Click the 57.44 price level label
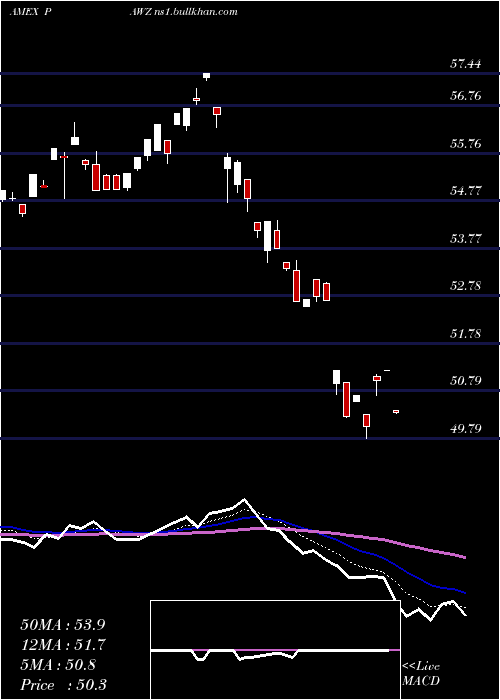The image size is (500, 700). tap(465, 64)
